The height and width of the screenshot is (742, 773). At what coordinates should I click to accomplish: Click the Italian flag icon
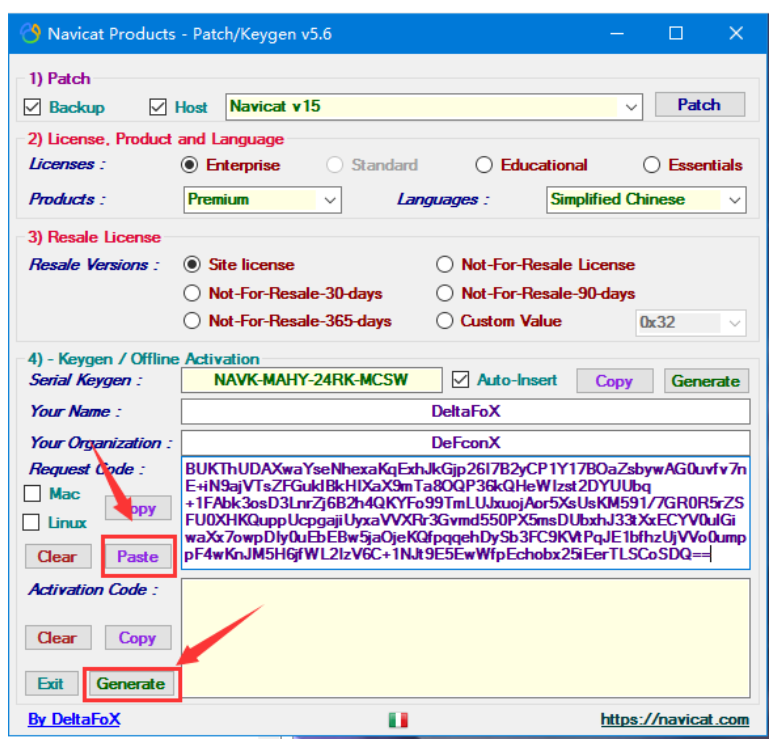point(398,720)
